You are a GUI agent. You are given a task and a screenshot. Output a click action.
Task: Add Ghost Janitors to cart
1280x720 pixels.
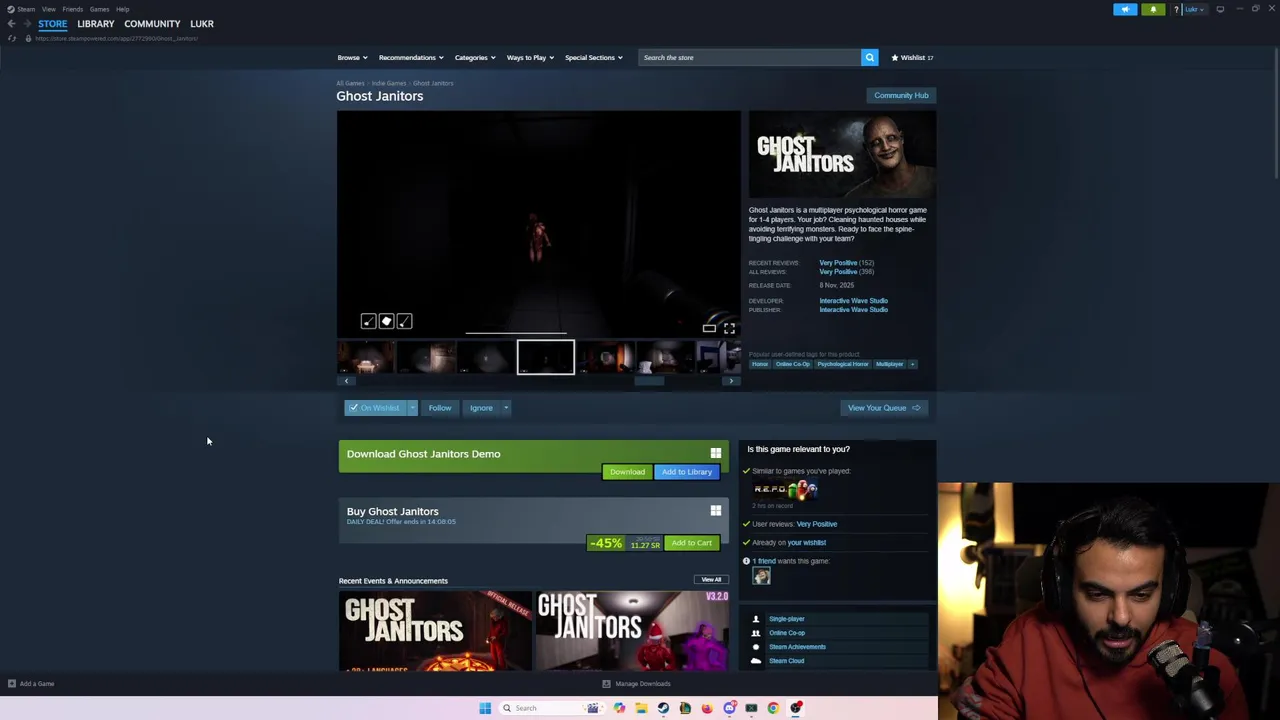(x=692, y=543)
